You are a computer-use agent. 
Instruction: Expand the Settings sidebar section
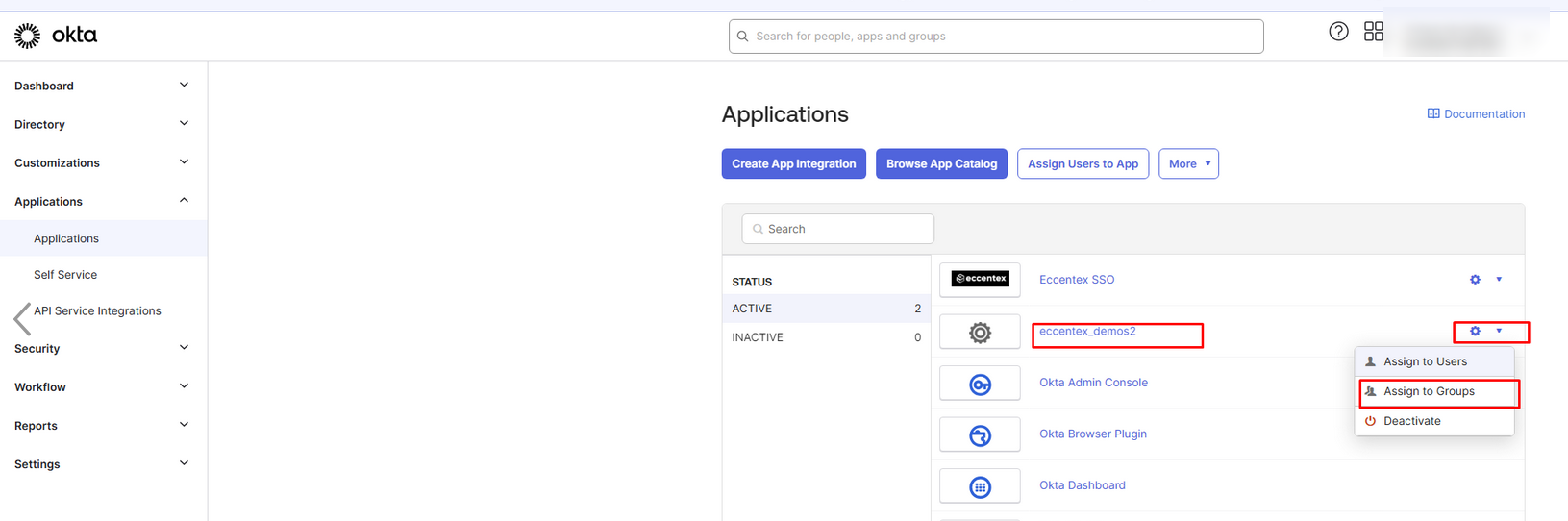tap(184, 462)
